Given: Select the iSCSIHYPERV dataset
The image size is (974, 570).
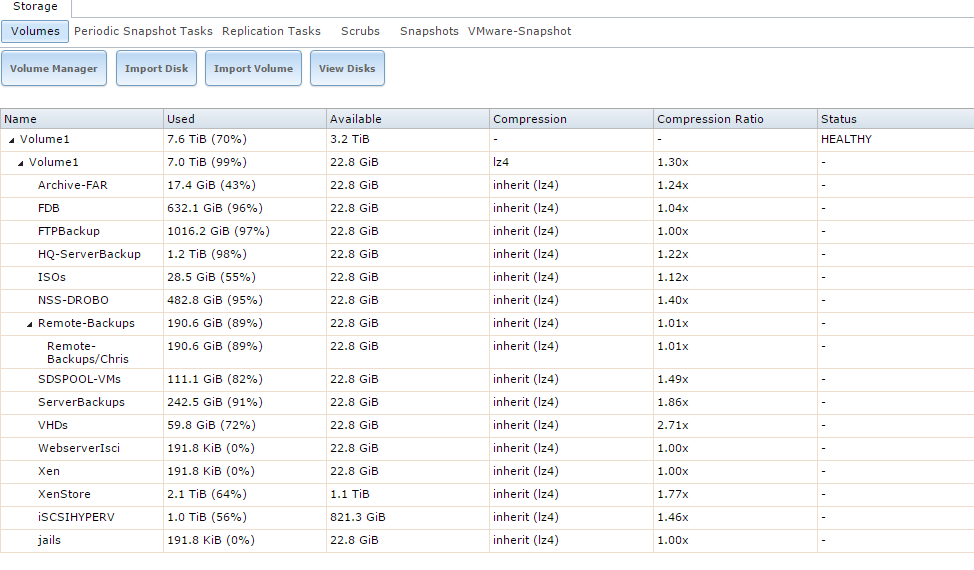Looking at the screenshot, I should pos(76,517).
